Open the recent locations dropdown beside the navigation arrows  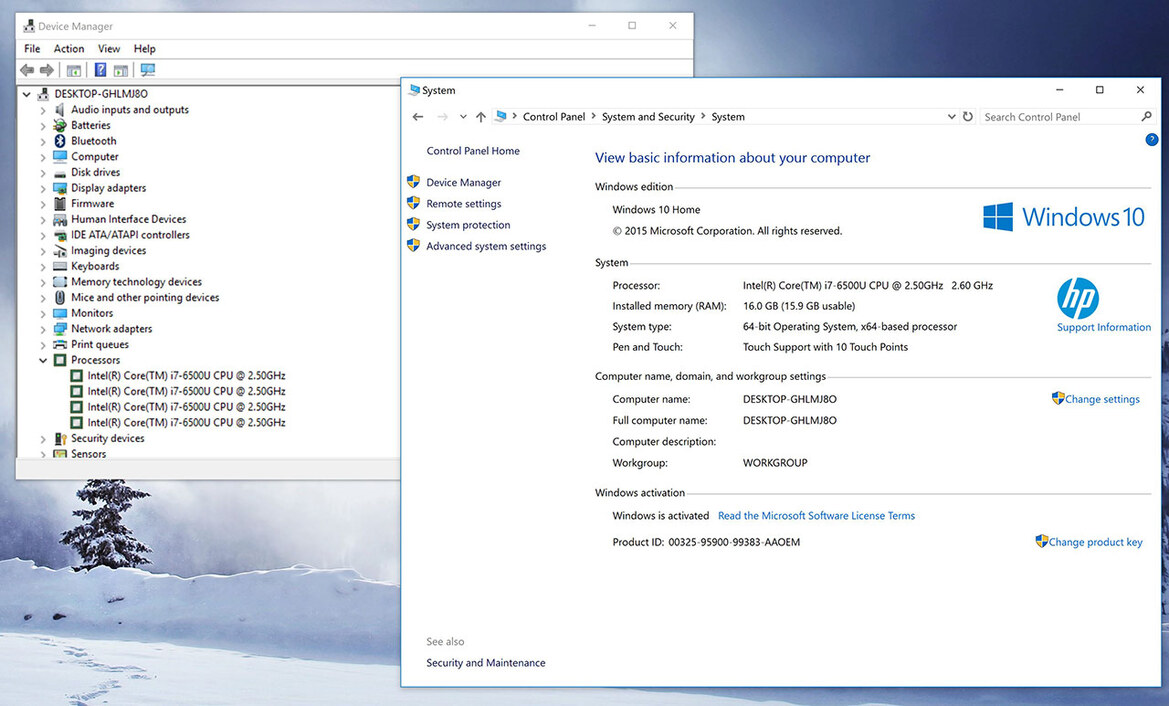tap(463, 117)
